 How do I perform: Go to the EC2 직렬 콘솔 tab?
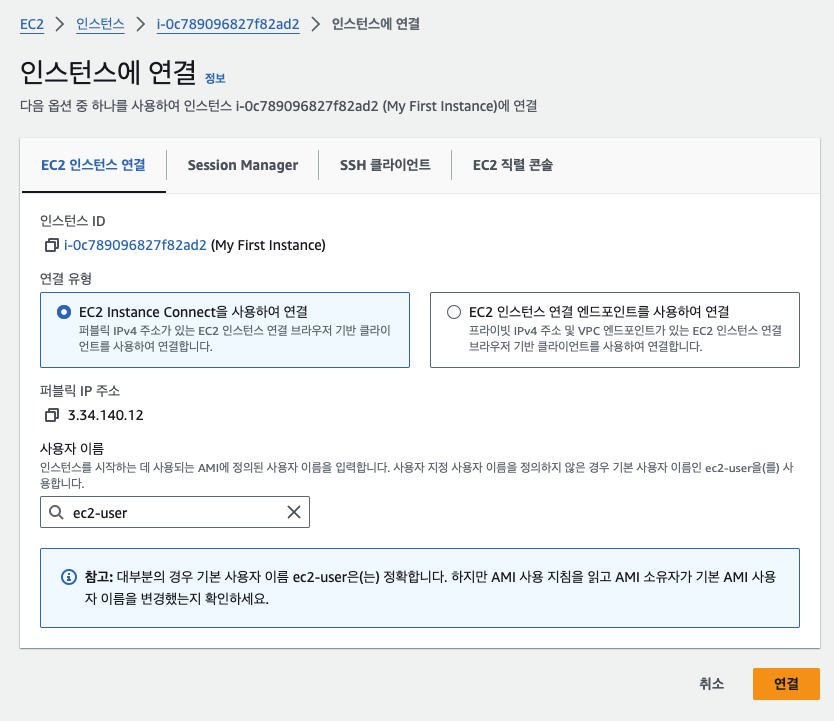click(512, 165)
